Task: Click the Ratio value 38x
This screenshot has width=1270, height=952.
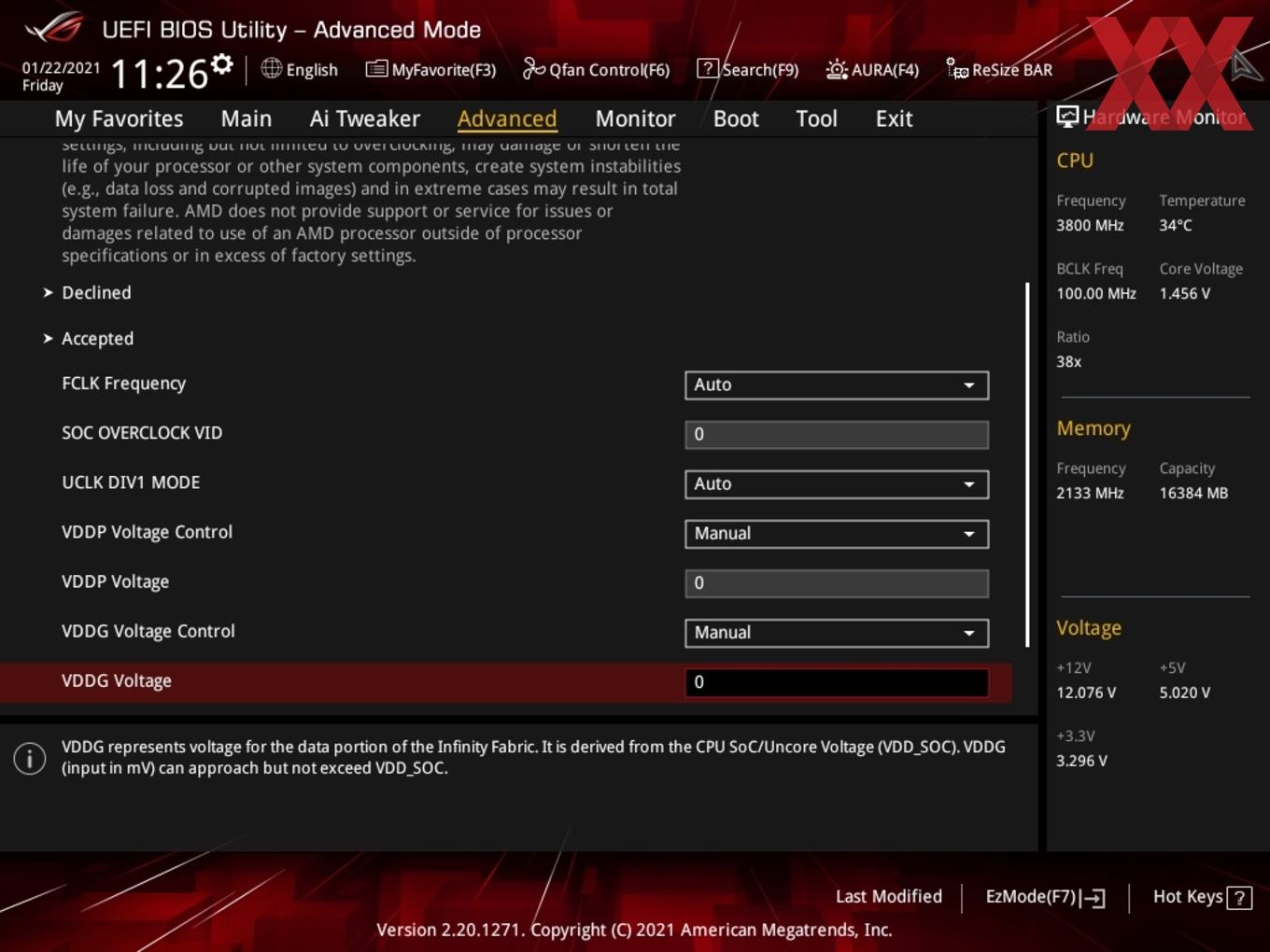Action: pyautogui.click(x=1068, y=361)
